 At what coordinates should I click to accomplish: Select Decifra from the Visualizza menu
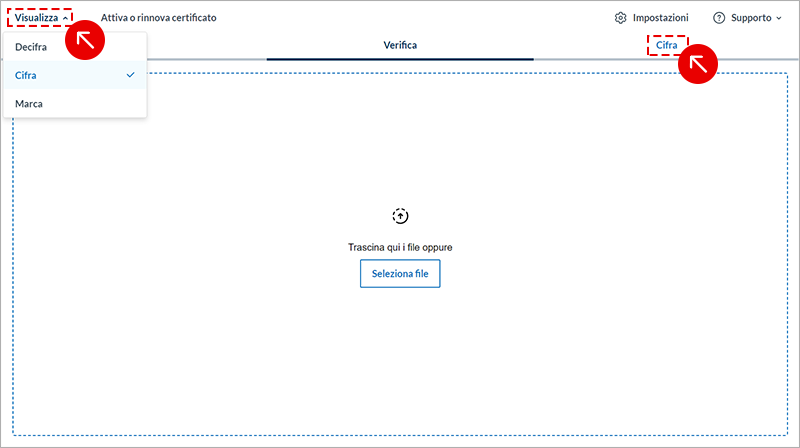click(32, 47)
